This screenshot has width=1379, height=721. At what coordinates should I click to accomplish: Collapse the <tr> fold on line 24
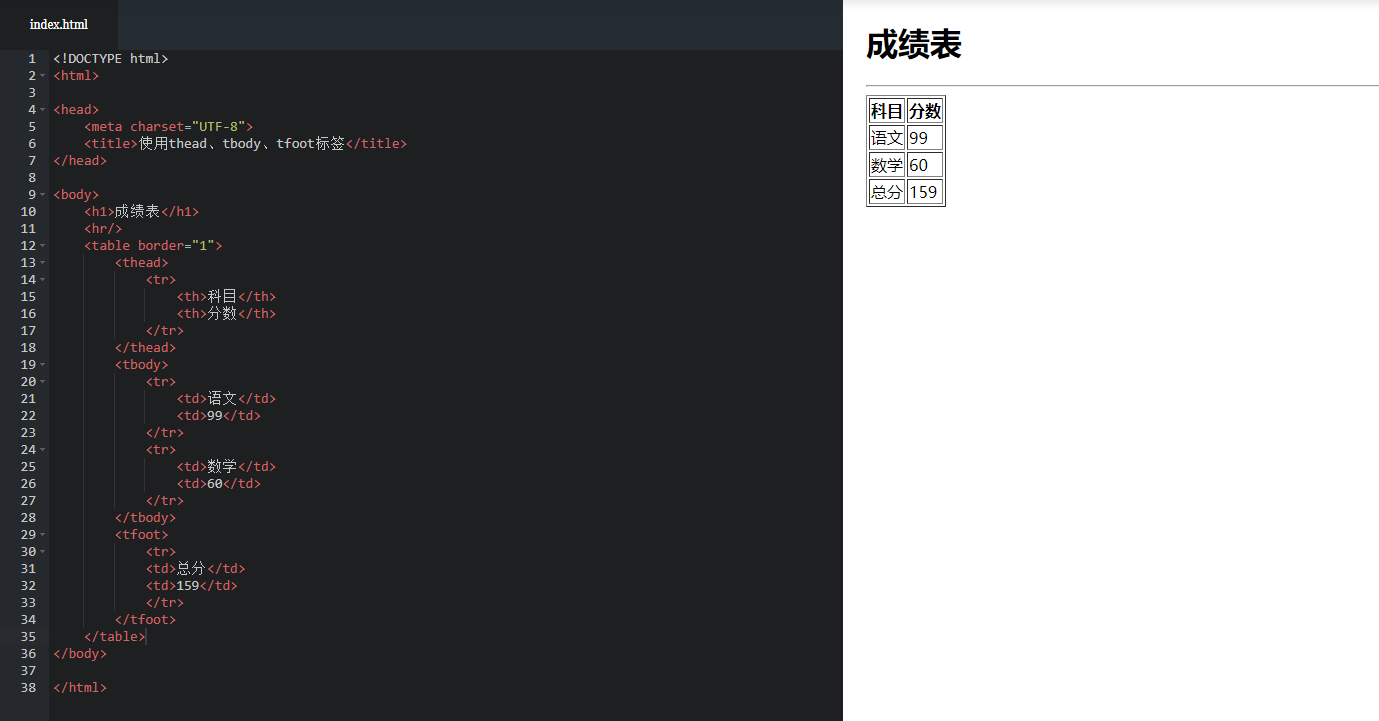[42, 449]
